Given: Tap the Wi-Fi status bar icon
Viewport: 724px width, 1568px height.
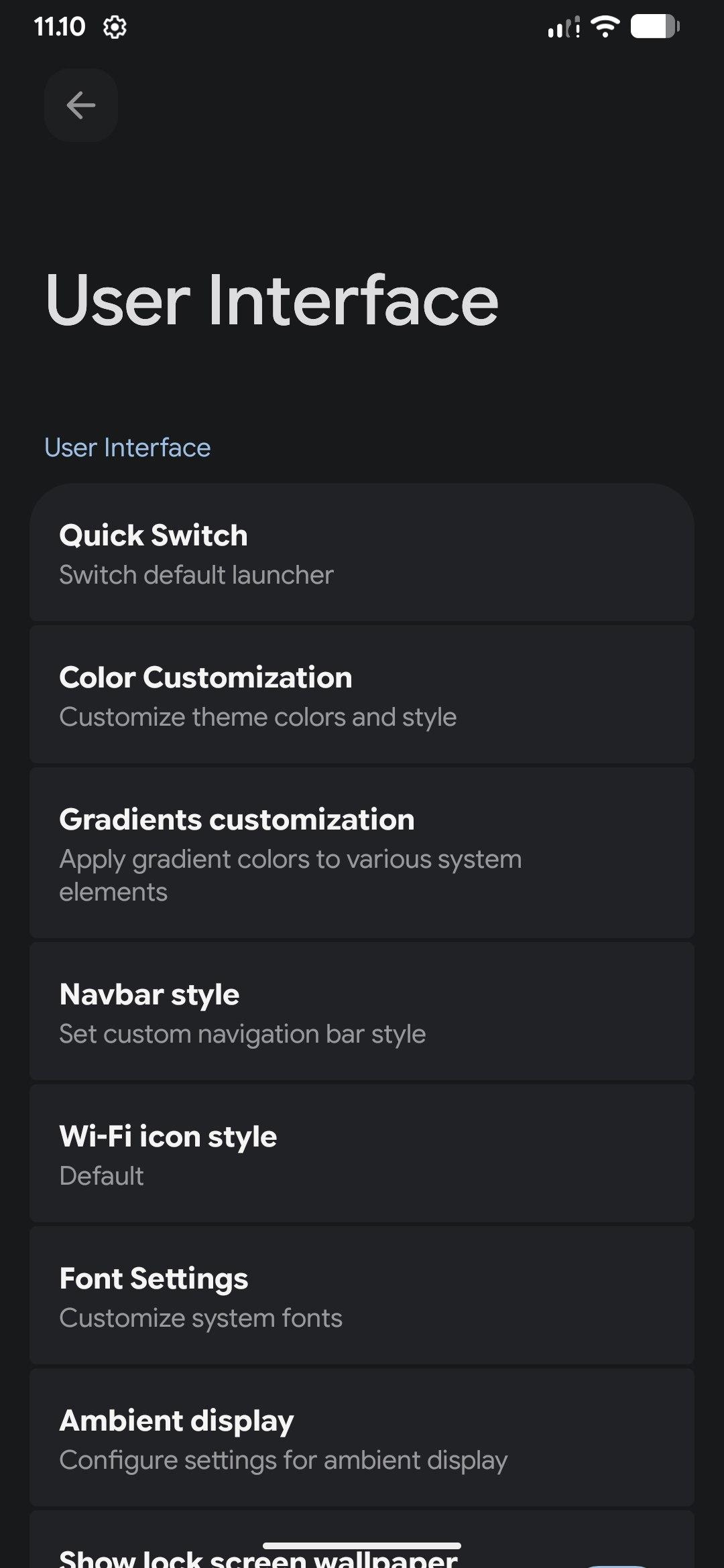Looking at the screenshot, I should click(x=605, y=27).
